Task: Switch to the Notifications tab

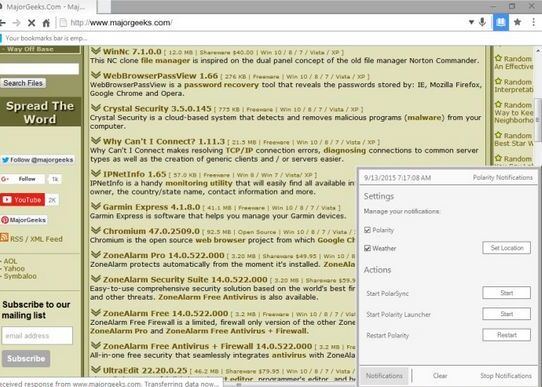Action: tap(384, 376)
